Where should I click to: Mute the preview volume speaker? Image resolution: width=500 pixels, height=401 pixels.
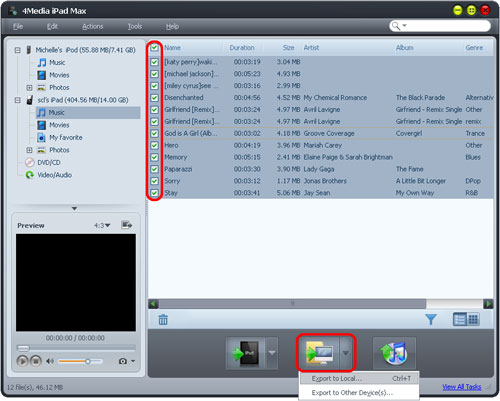pos(50,361)
